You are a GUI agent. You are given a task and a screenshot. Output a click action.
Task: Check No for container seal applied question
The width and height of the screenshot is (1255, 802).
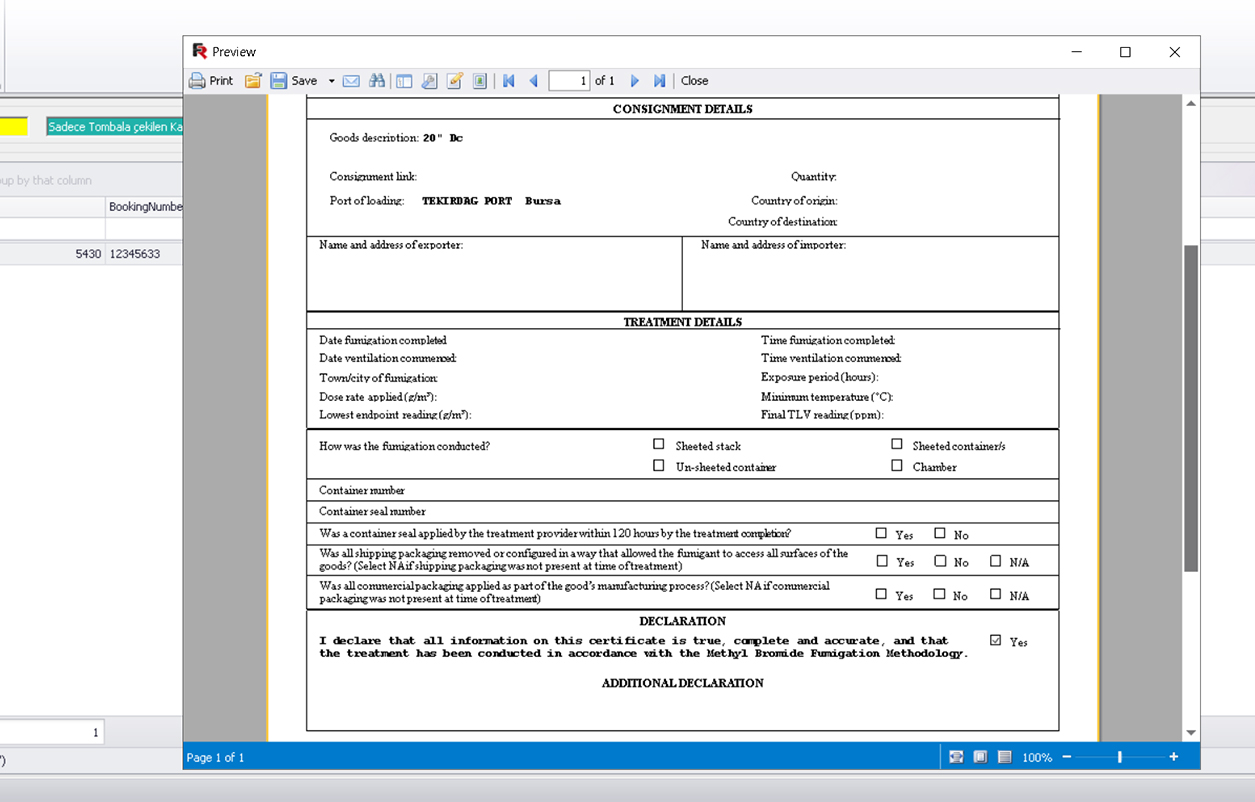click(x=940, y=533)
